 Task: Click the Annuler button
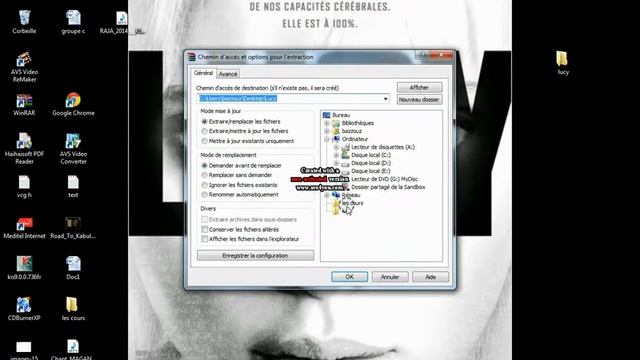[x=390, y=277]
